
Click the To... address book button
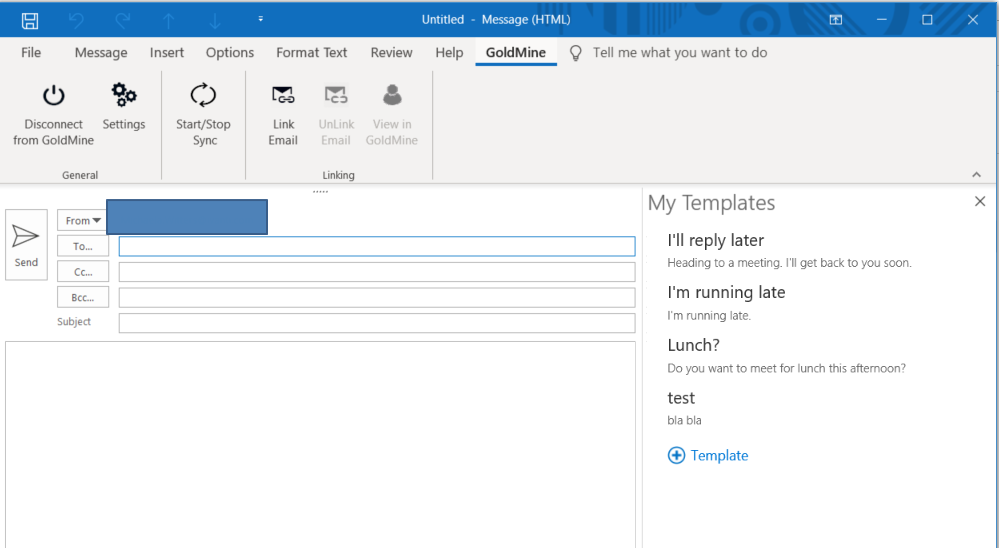tap(83, 246)
